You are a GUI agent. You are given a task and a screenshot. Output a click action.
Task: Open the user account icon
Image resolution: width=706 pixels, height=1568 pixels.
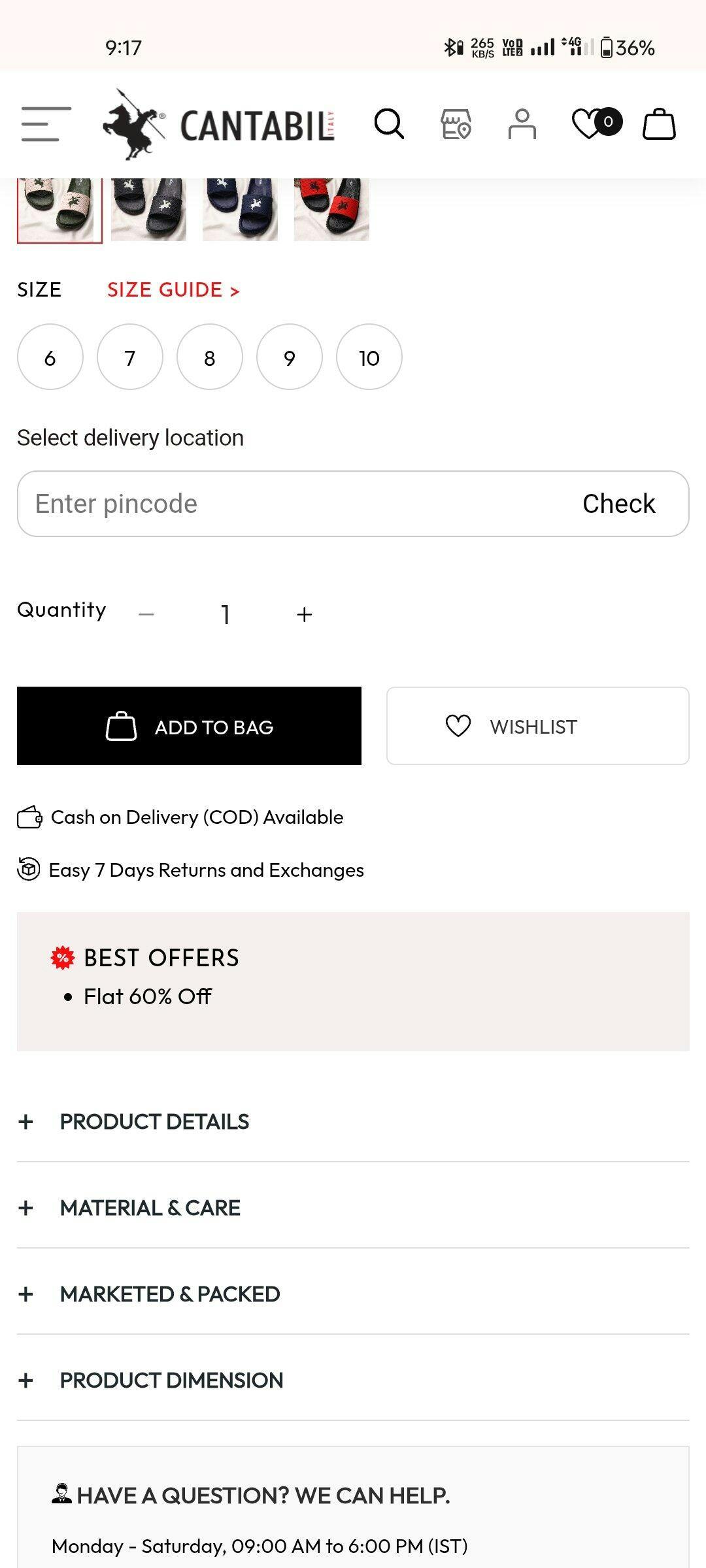coord(522,124)
